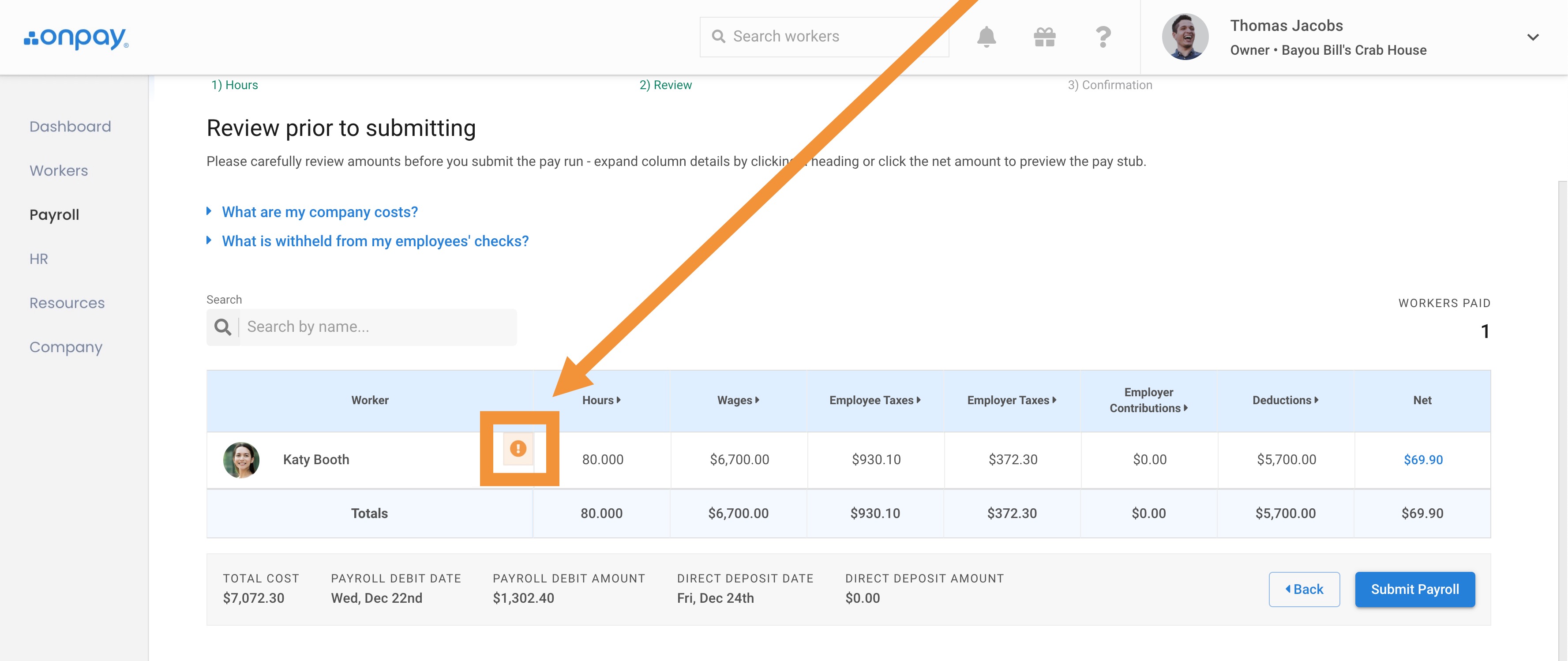Image resolution: width=1568 pixels, height=661 pixels.
Task: Click the OnPay logo
Action: (76, 38)
